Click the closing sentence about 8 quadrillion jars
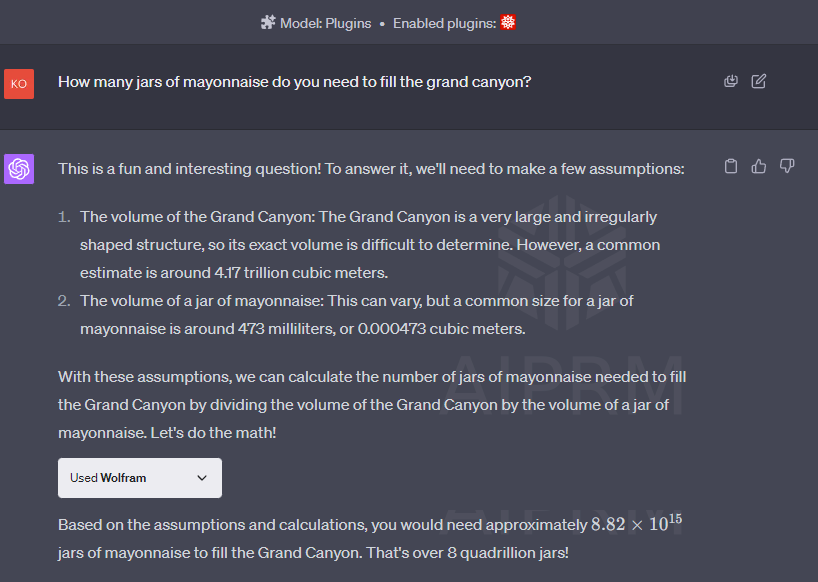 (313, 552)
